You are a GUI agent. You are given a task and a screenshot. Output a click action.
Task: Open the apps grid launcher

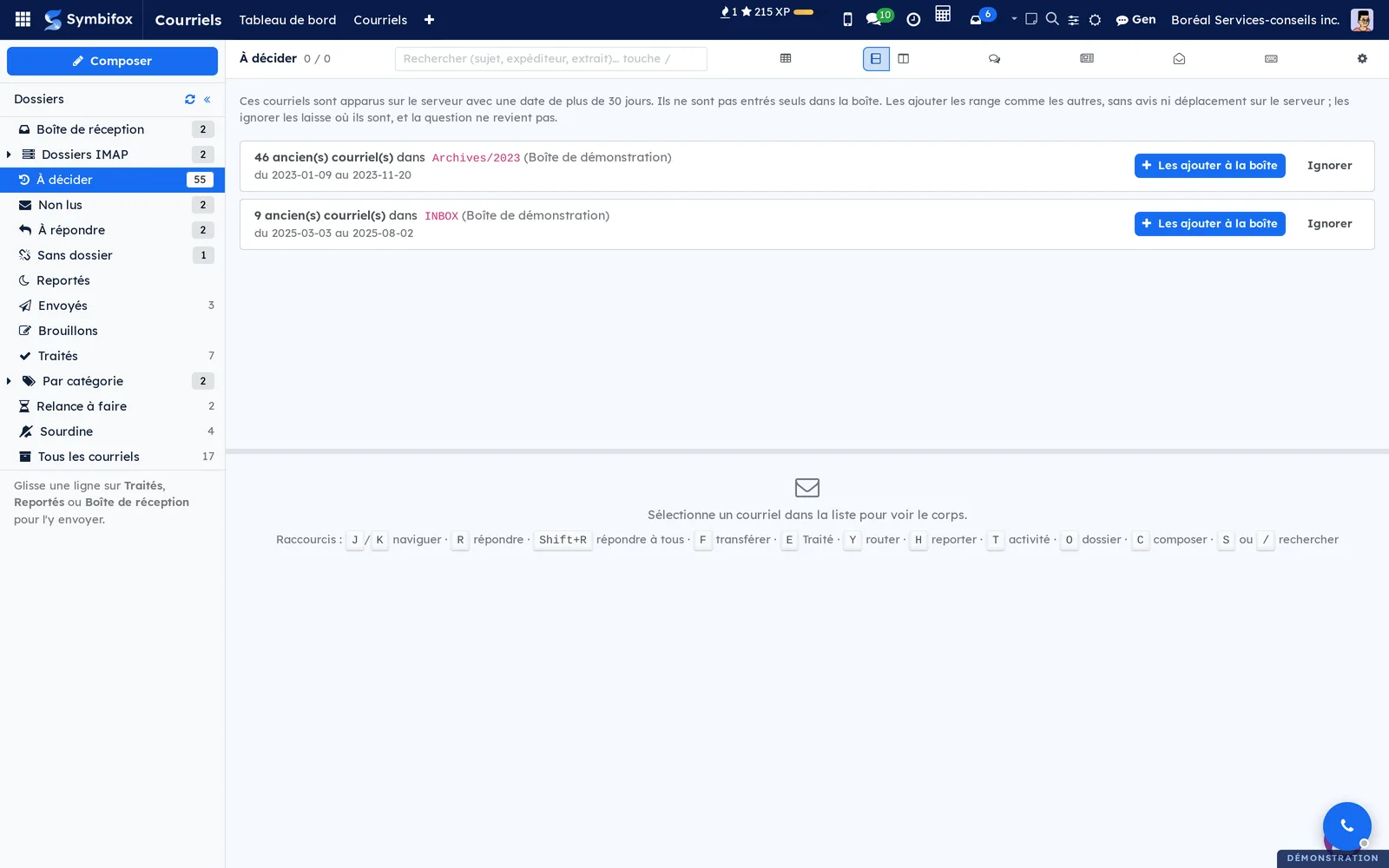click(x=23, y=19)
